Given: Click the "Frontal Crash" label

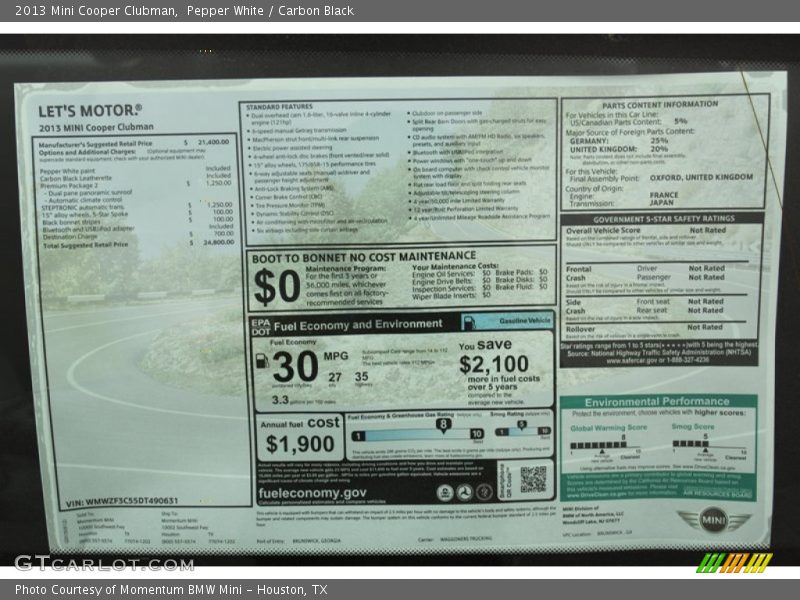Looking at the screenshot, I should tap(579, 273).
